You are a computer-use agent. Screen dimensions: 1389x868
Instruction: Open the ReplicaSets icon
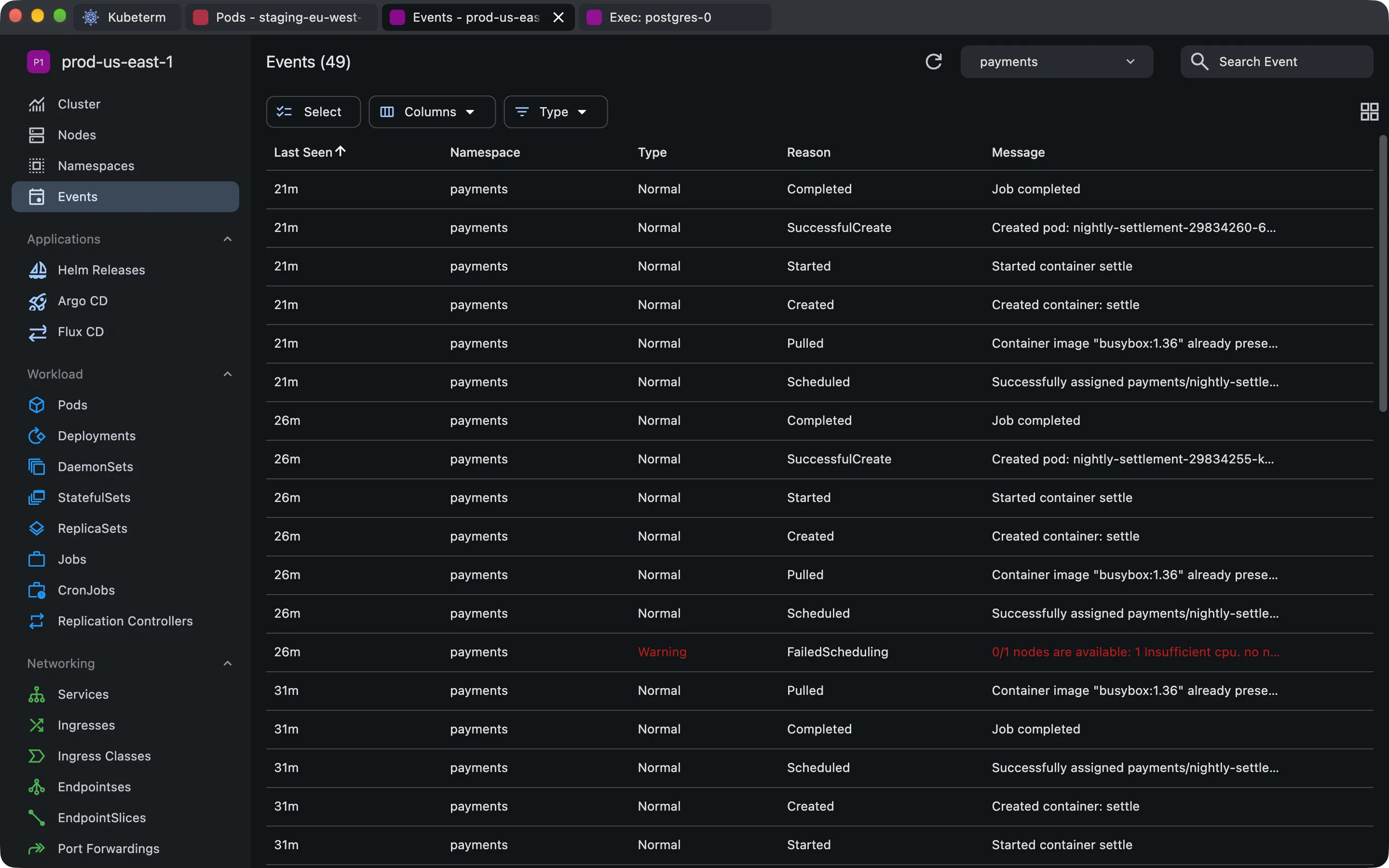(37, 528)
